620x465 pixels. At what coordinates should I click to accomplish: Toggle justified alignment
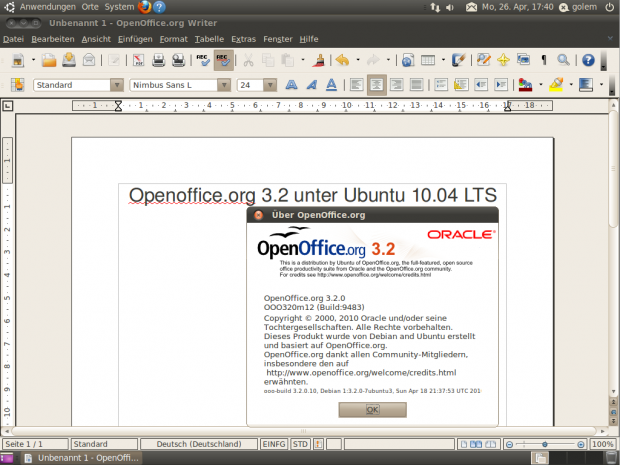[416, 85]
